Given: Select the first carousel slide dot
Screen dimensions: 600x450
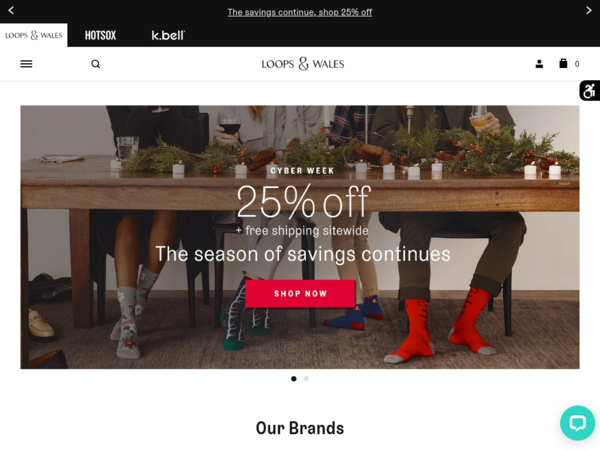Looking at the screenshot, I should tap(293, 379).
